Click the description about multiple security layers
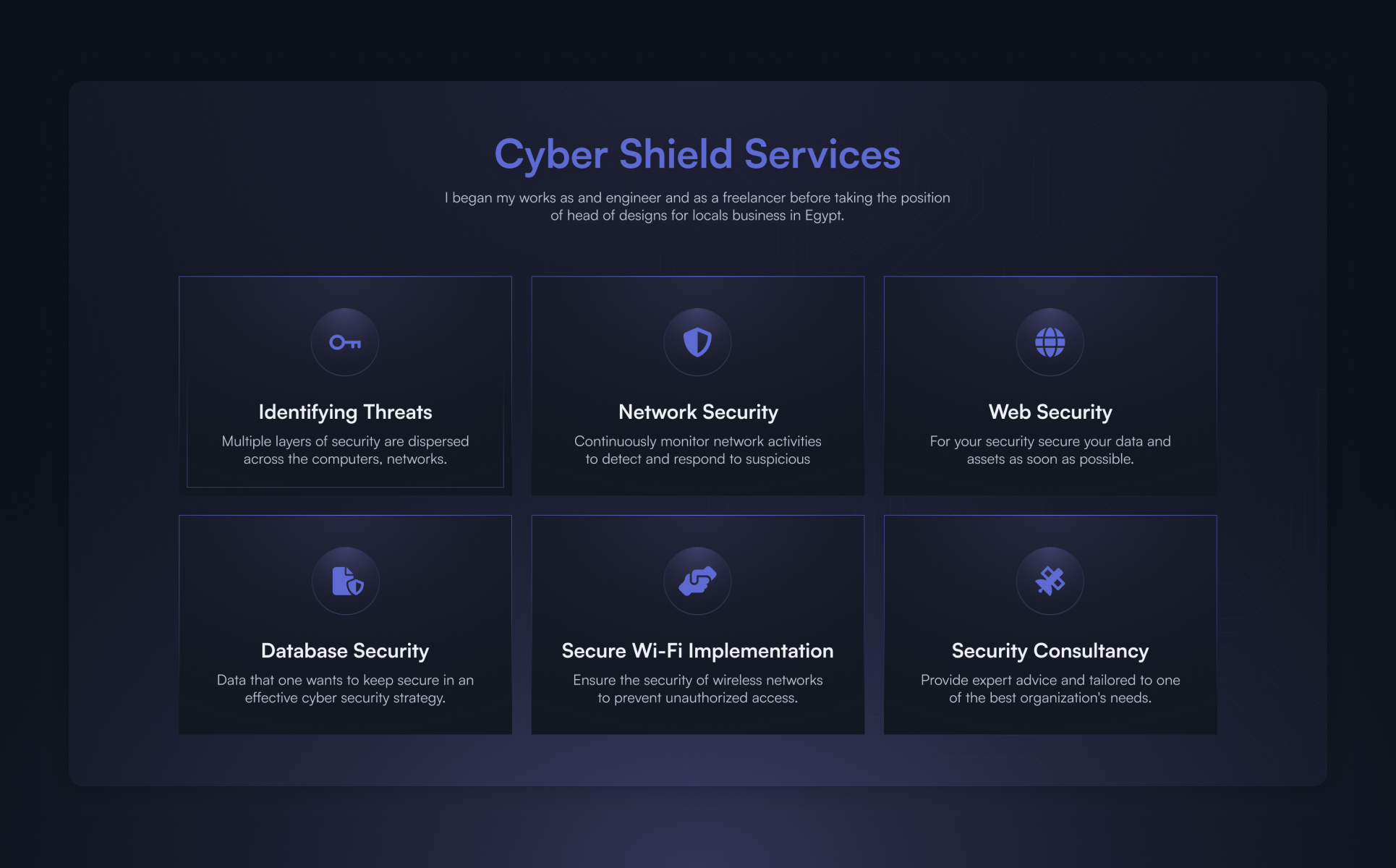 345,450
